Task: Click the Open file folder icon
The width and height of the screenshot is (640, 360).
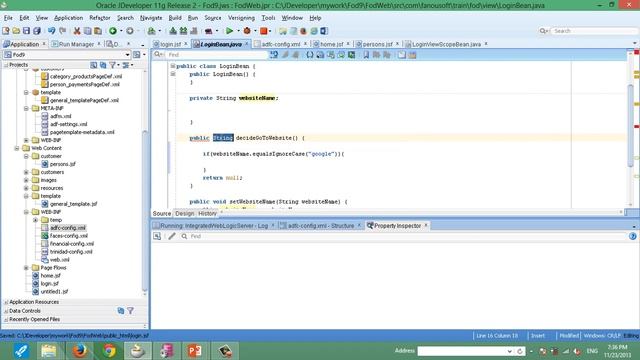Action: click(16, 31)
